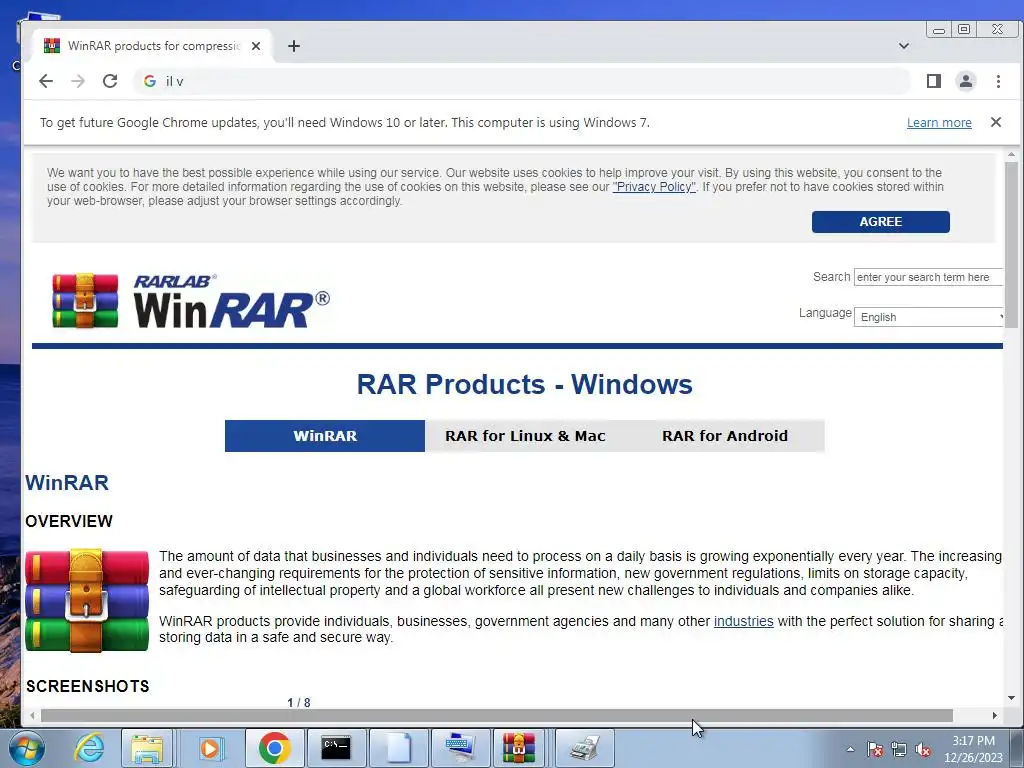Click the WinRAR books image in overview
This screenshot has height=768, width=1024.
point(87,601)
